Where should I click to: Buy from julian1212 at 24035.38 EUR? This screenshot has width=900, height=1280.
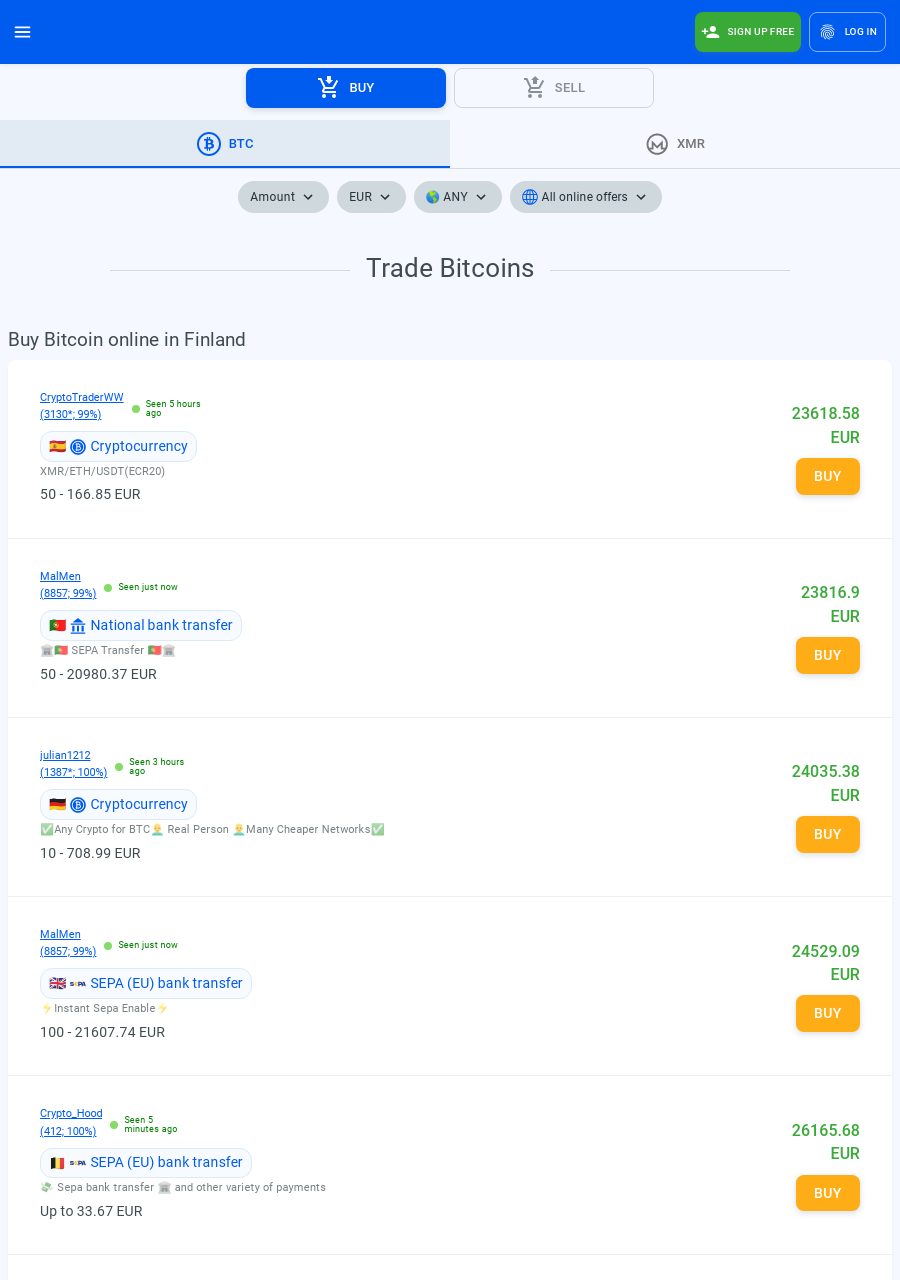827,834
